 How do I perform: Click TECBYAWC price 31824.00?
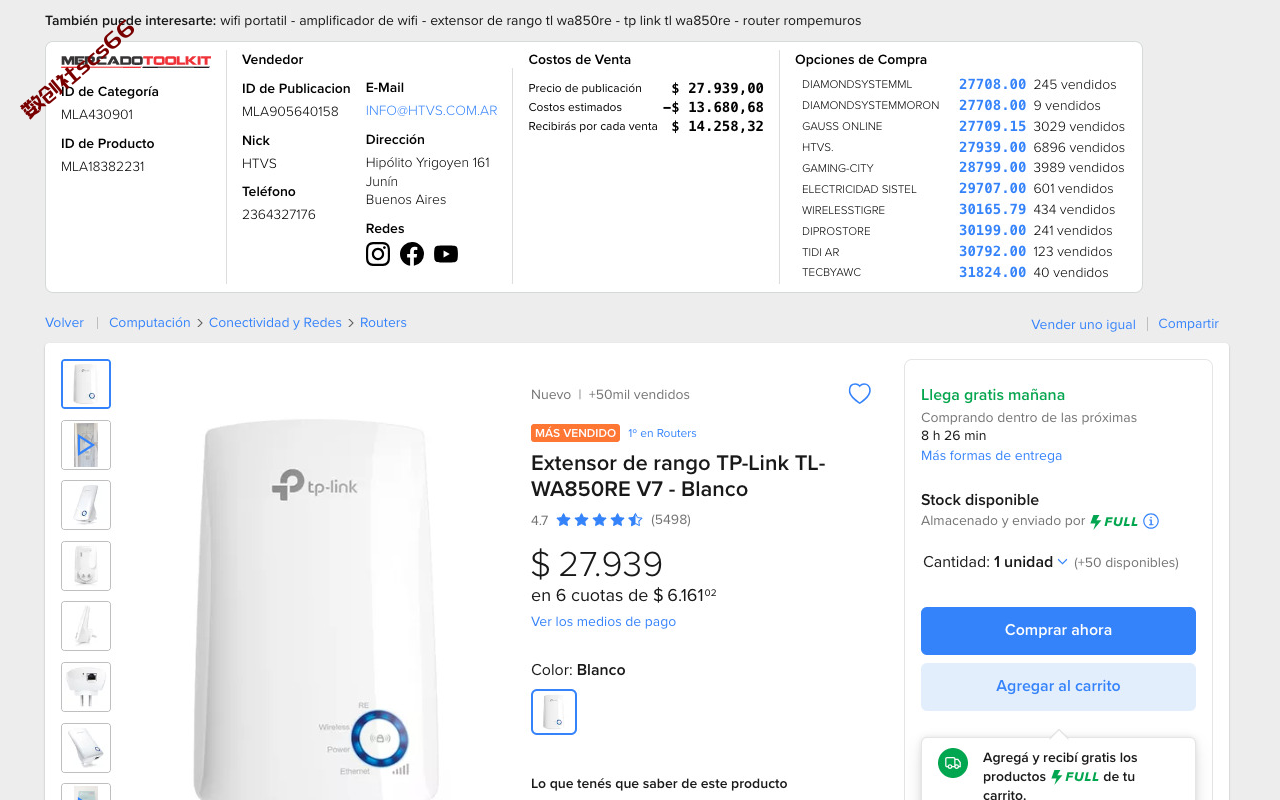[992, 272]
